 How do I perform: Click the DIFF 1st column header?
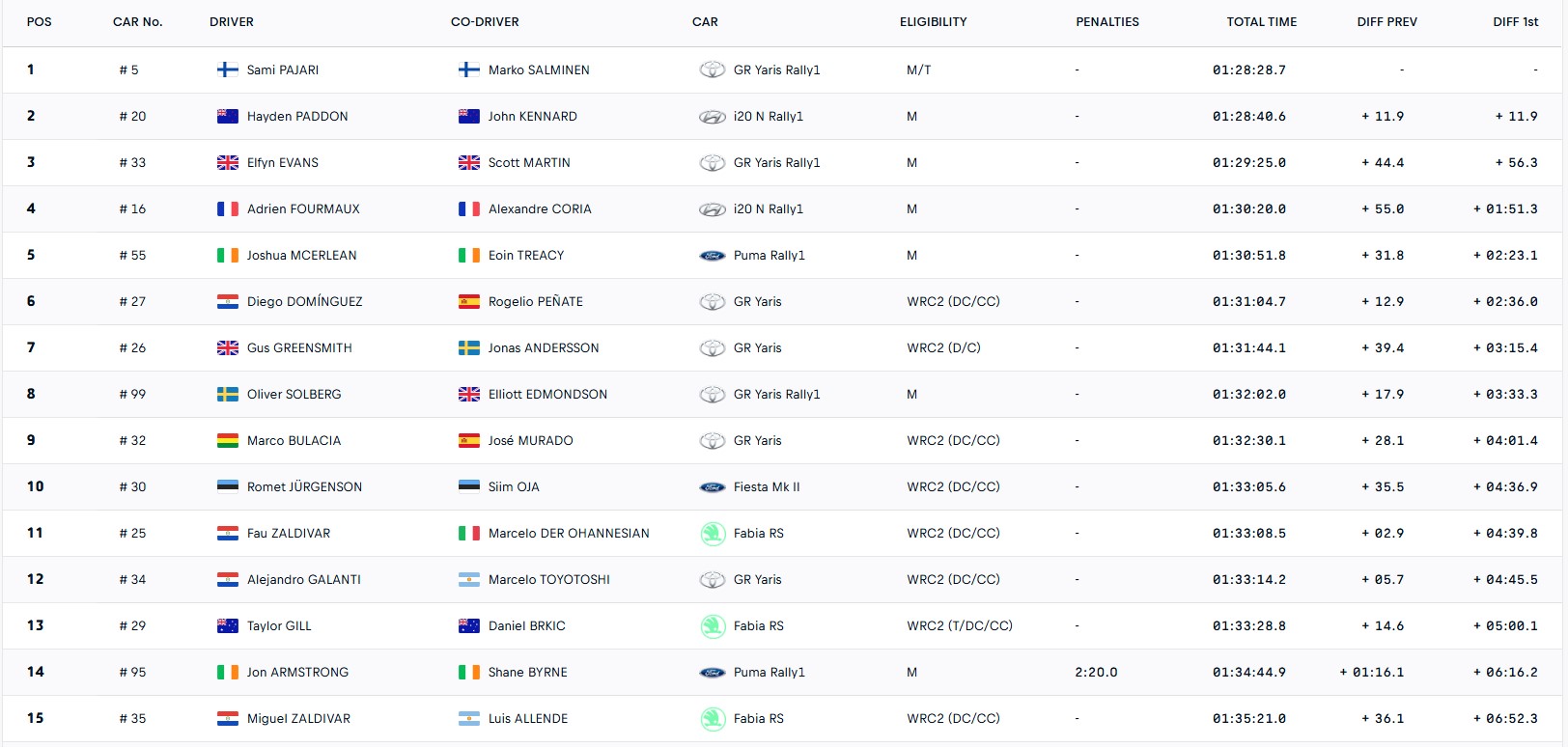click(x=1515, y=21)
